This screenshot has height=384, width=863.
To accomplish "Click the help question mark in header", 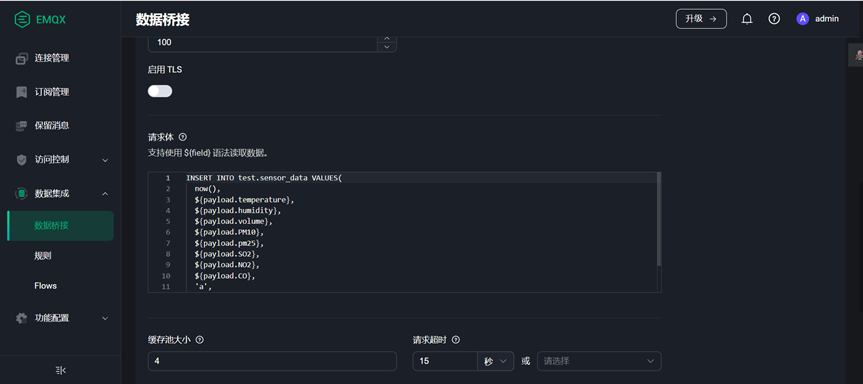I will pyautogui.click(x=774, y=19).
